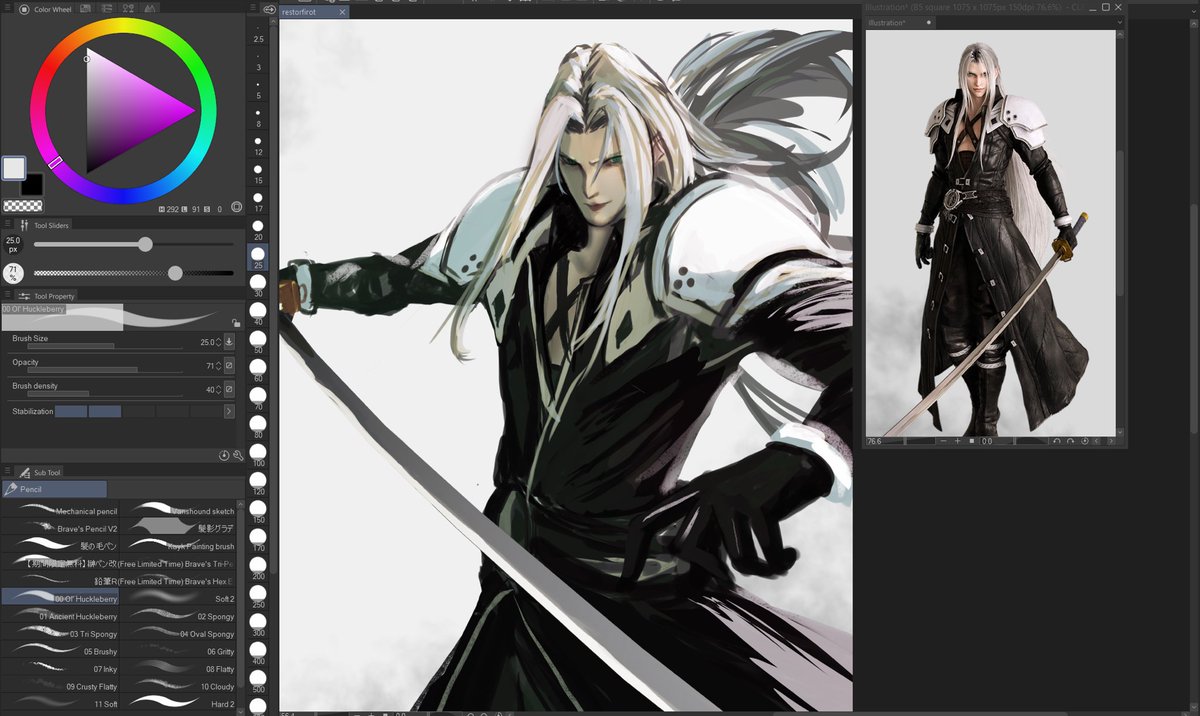Open the intermediate color palette tab icon
This screenshot has width=1200, height=716.
[x=129, y=9]
